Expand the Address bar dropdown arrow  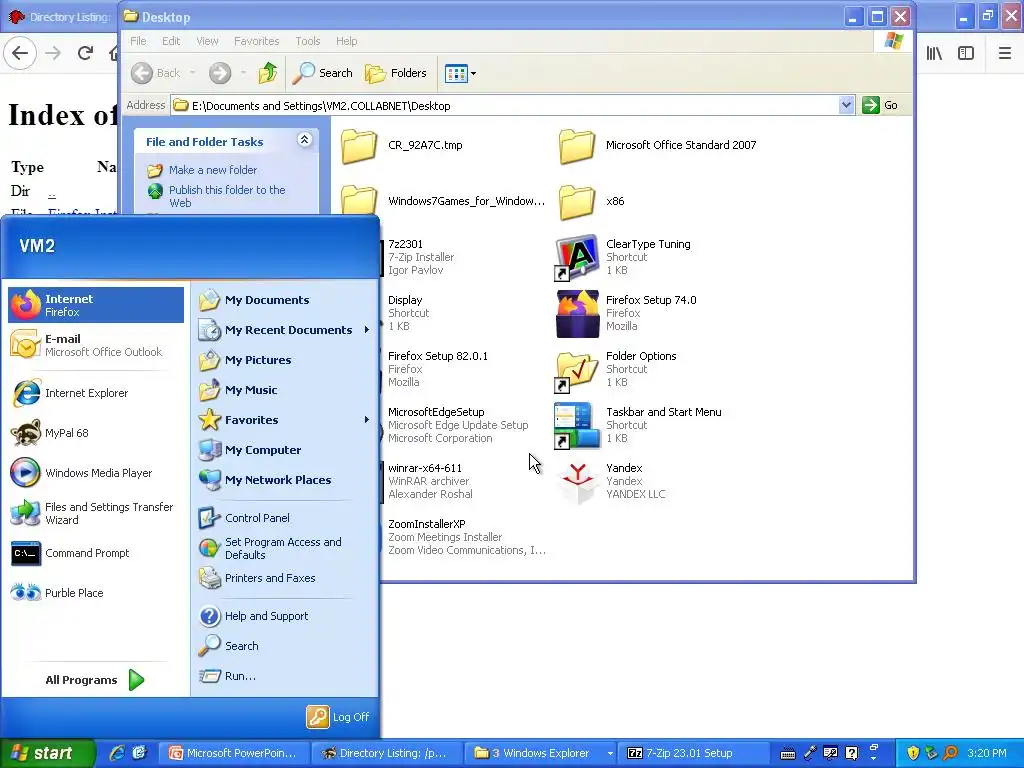(x=846, y=105)
